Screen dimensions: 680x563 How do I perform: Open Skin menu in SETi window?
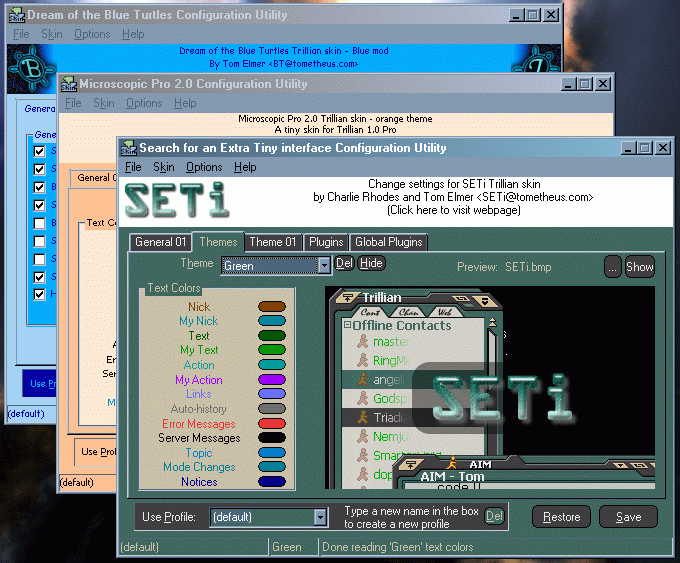(x=163, y=167)
